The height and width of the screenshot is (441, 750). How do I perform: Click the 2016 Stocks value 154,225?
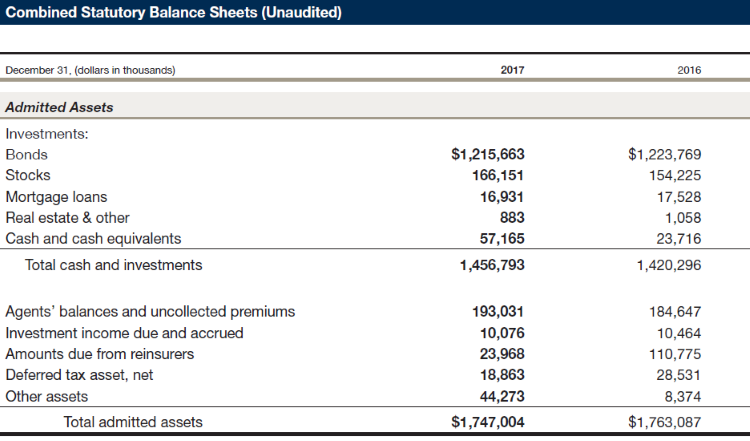pyautogui.click(x=675, y=175)
